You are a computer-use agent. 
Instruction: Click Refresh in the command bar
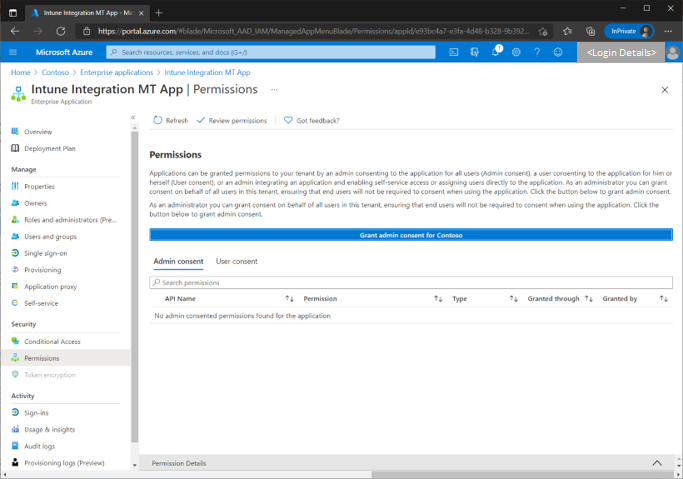point(171,121)
